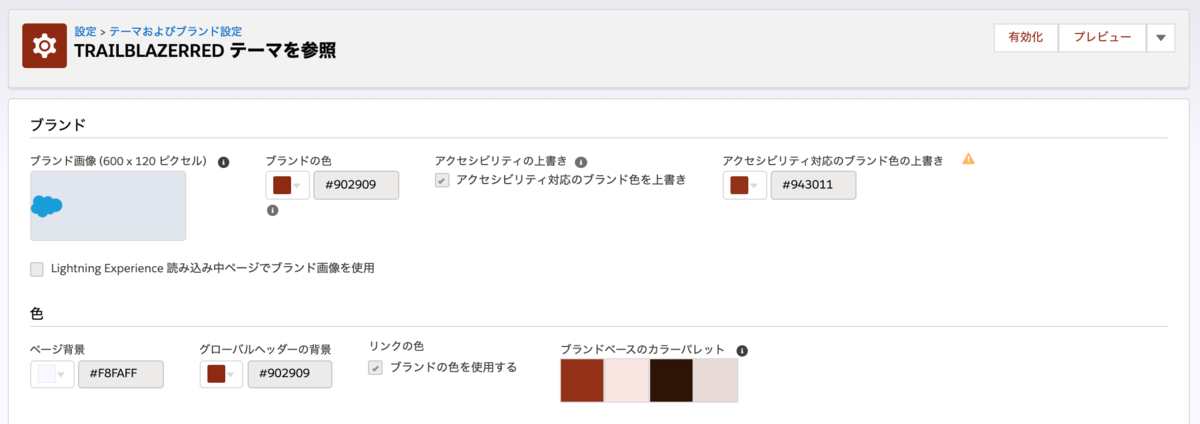Open ページ背景 color picker dropdown

pos(52,374)
